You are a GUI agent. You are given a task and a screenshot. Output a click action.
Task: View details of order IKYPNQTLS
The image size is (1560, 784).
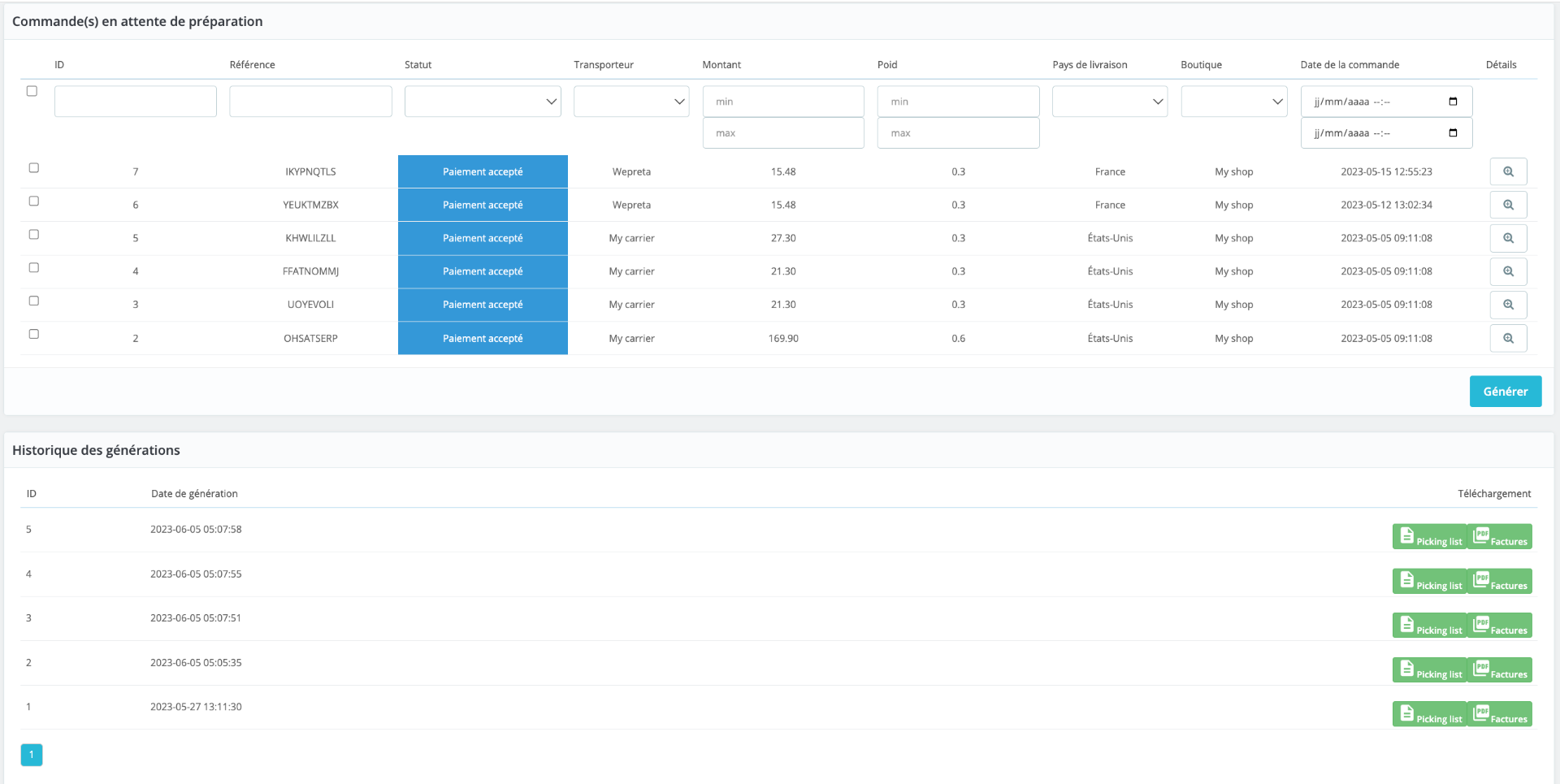click(x=1508, y=171)
